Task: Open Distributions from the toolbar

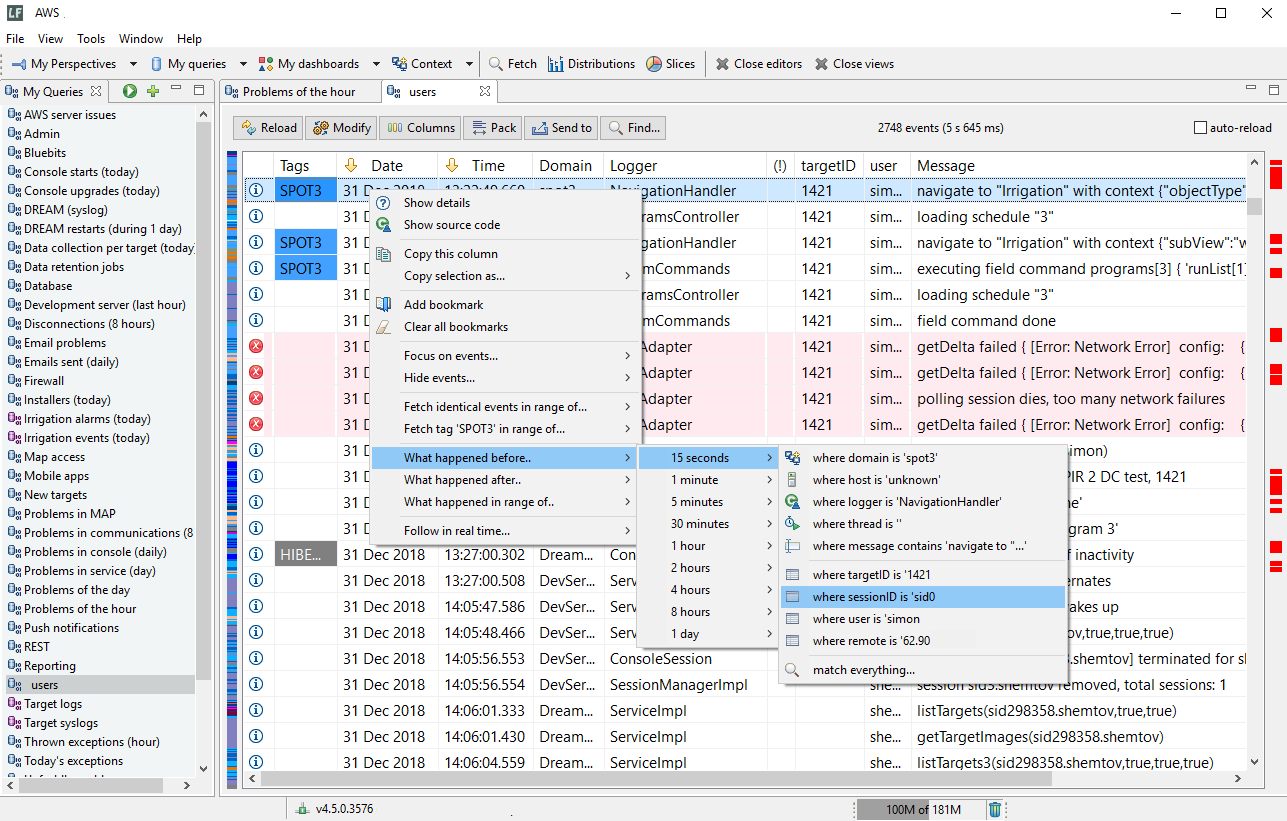Action: [591, 64]
